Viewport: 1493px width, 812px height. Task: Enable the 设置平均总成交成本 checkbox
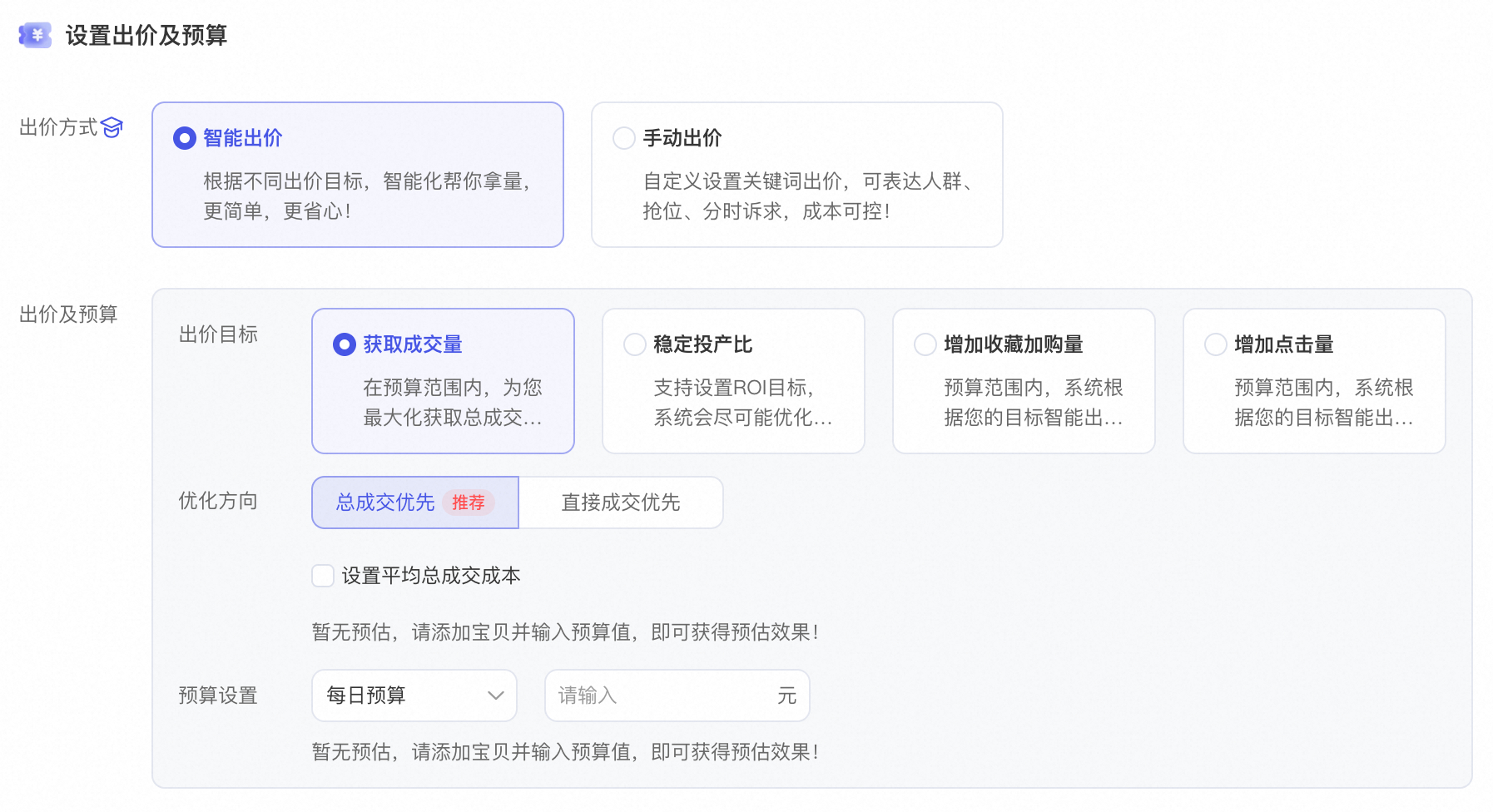pos(322,575)
